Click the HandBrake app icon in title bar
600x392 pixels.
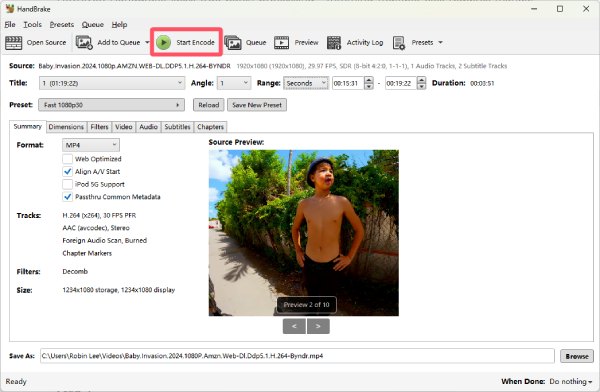coord(10,8)
